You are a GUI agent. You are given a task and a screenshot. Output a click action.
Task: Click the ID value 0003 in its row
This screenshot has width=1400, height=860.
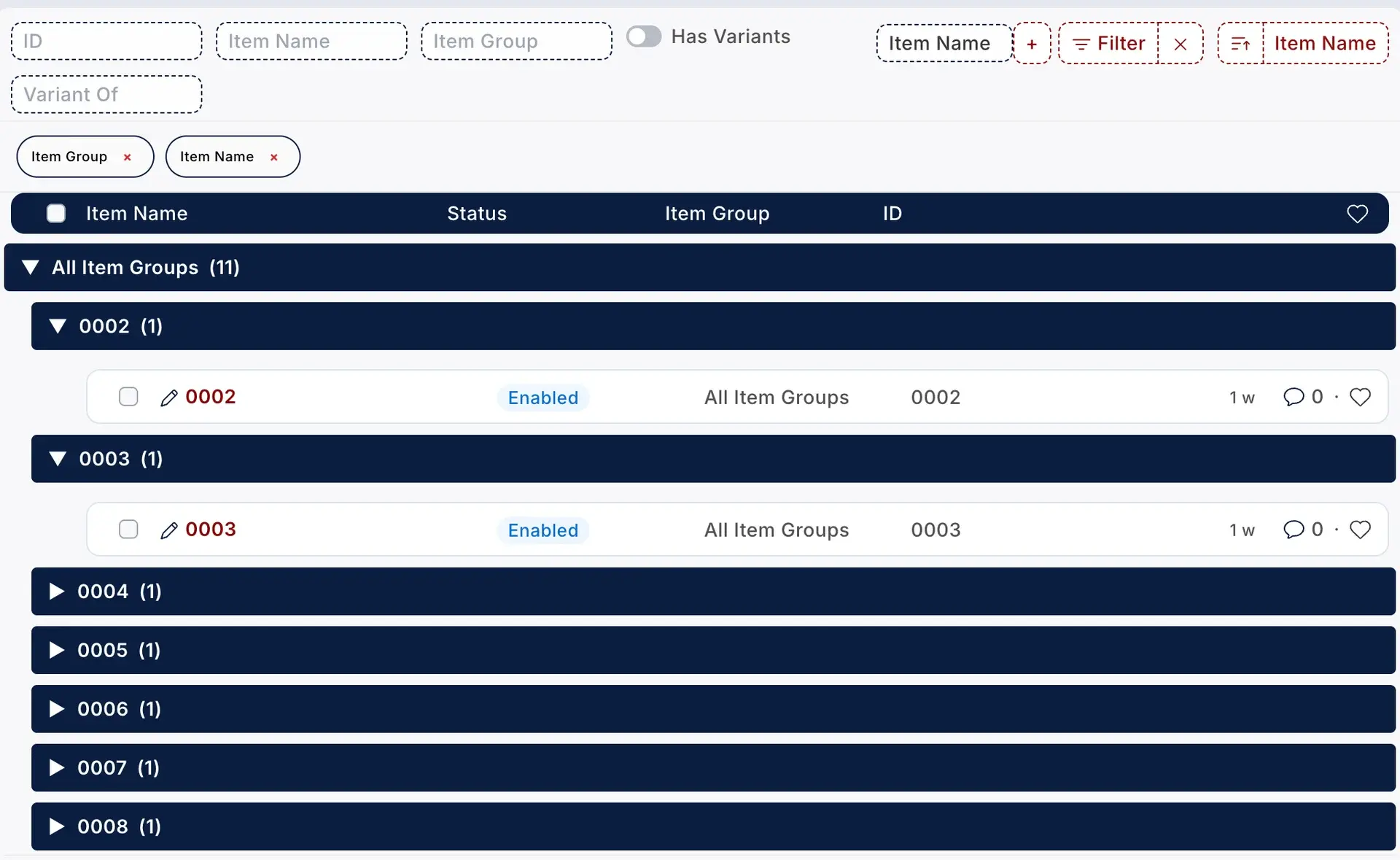[936, 530]
